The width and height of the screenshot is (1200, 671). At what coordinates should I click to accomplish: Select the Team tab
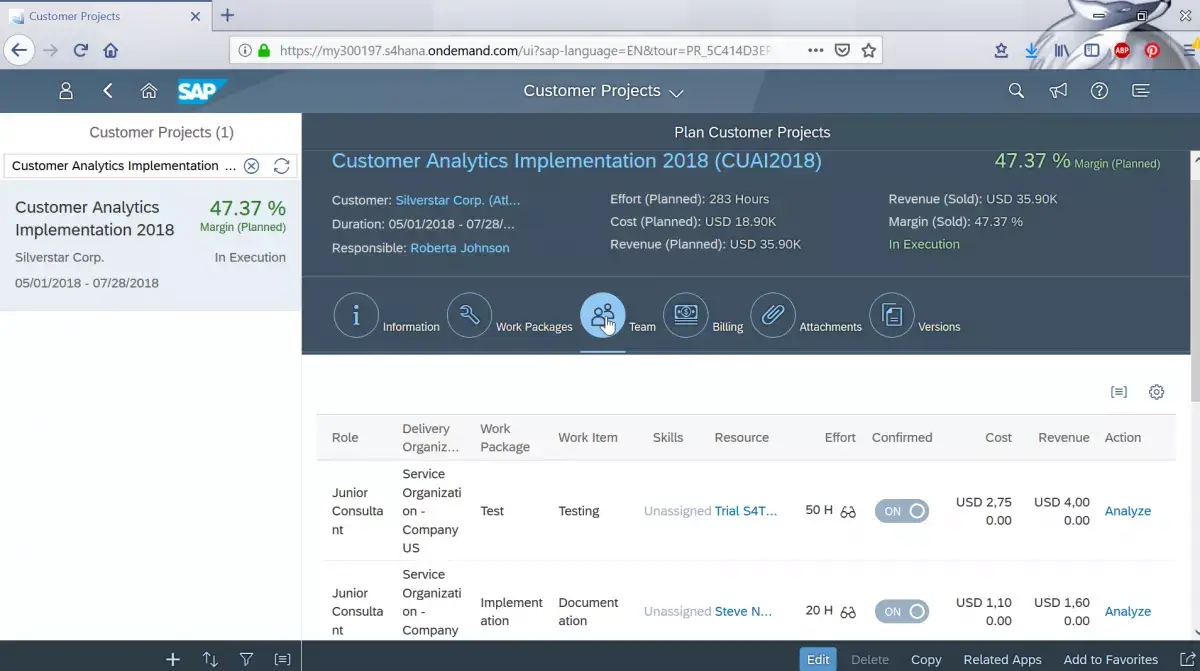tap(603, 316)
